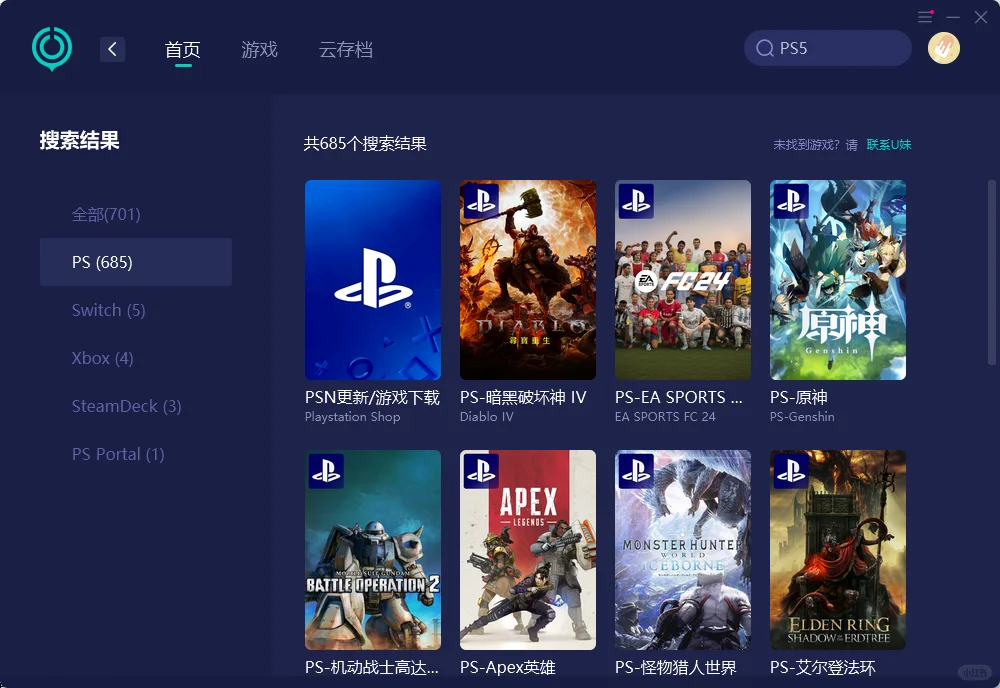1000x688 pixels.
Task: Open the PSN更新/游戏下载 cover
Action: coord(372,280)
